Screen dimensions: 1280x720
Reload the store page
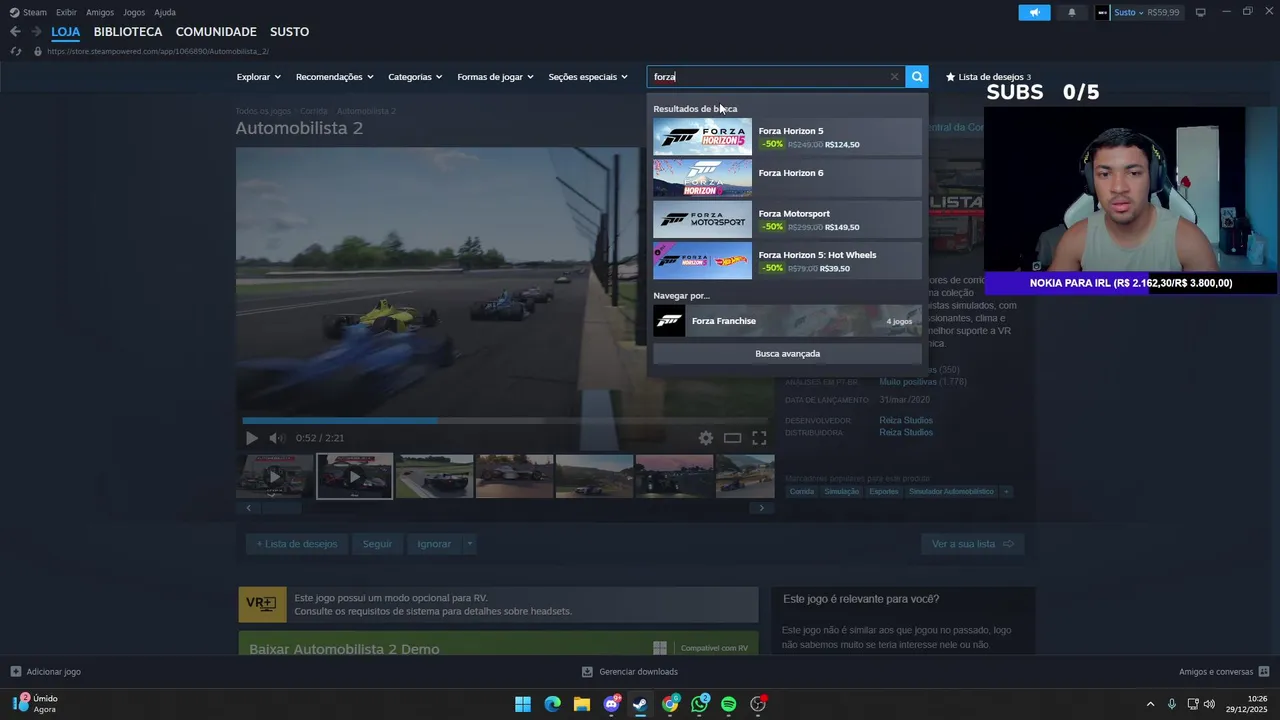(16, 51)
